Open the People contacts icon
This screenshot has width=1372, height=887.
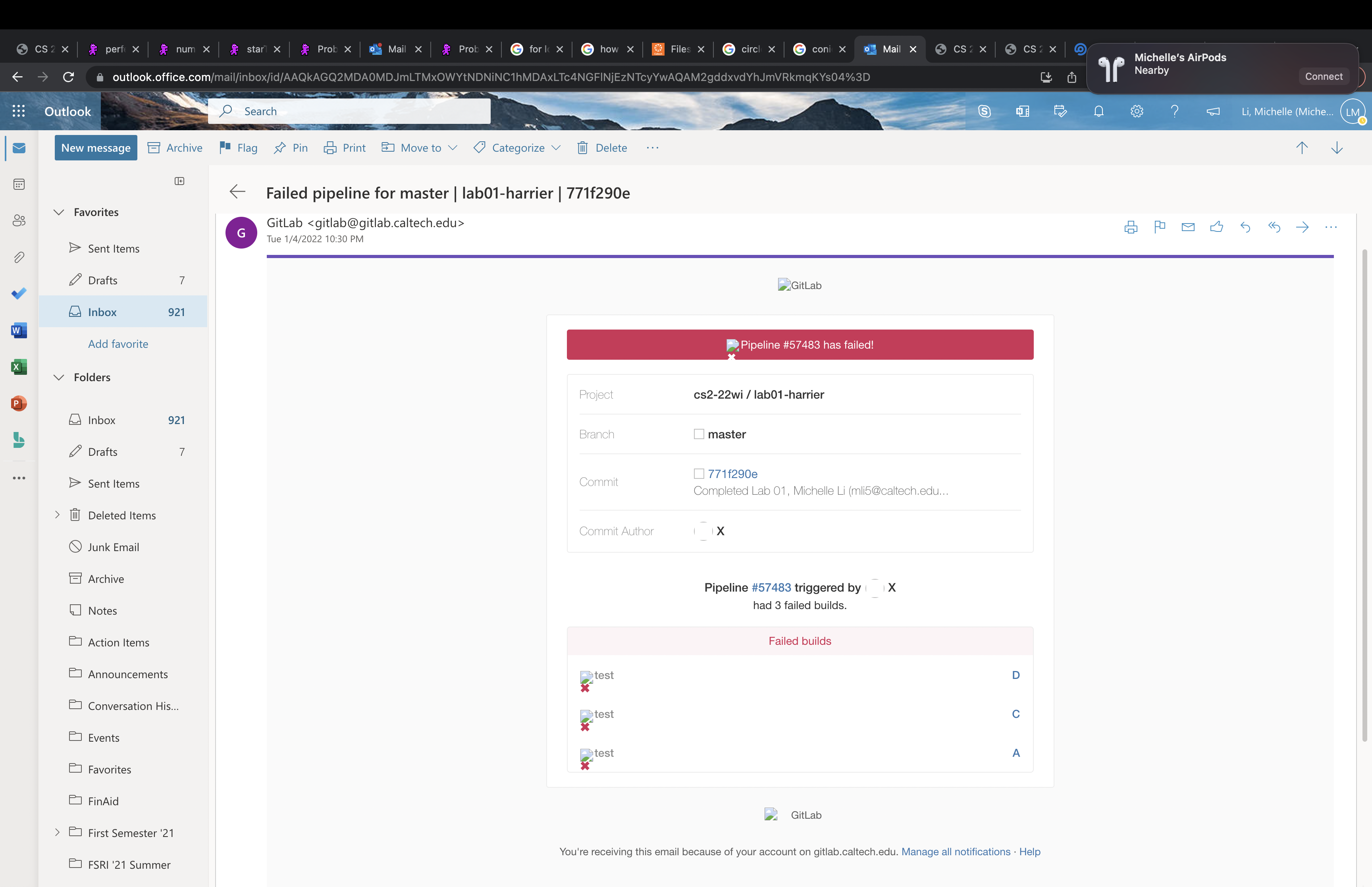[19, 221]
